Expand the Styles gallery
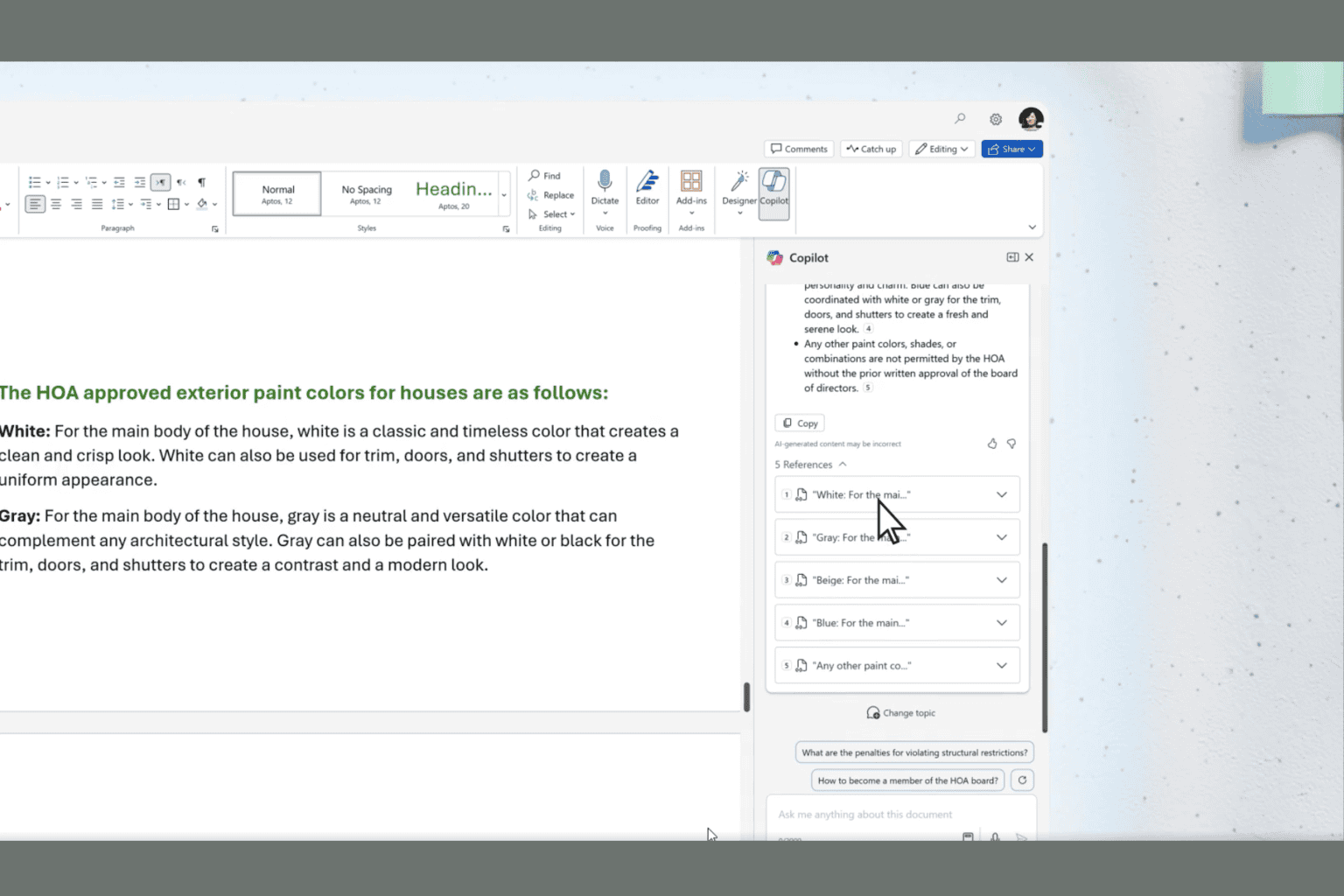Screen dimensions: 1344x896 pyautogui.click(x=504, y=194)
